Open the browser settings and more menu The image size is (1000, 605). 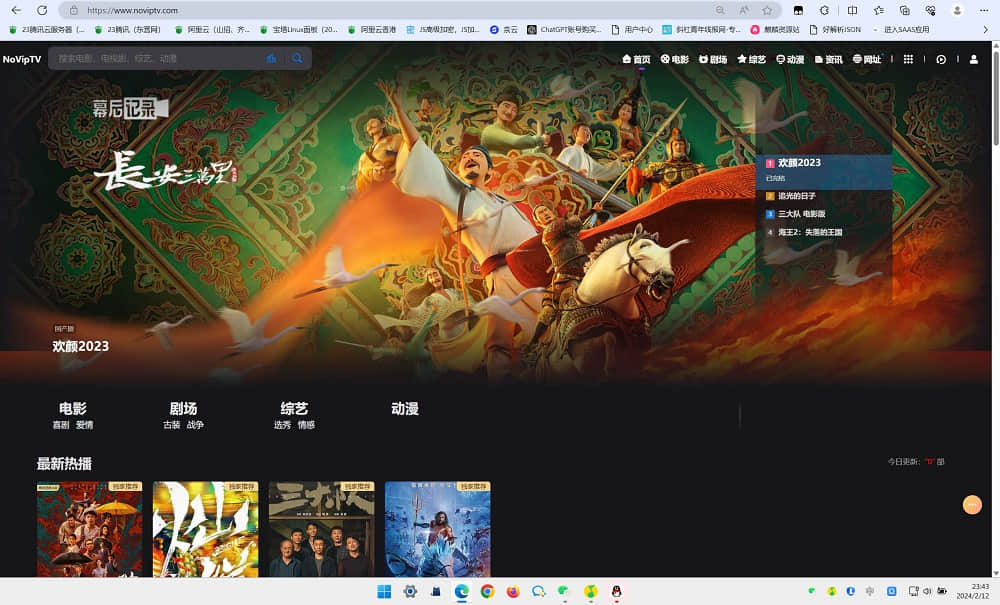984,10
